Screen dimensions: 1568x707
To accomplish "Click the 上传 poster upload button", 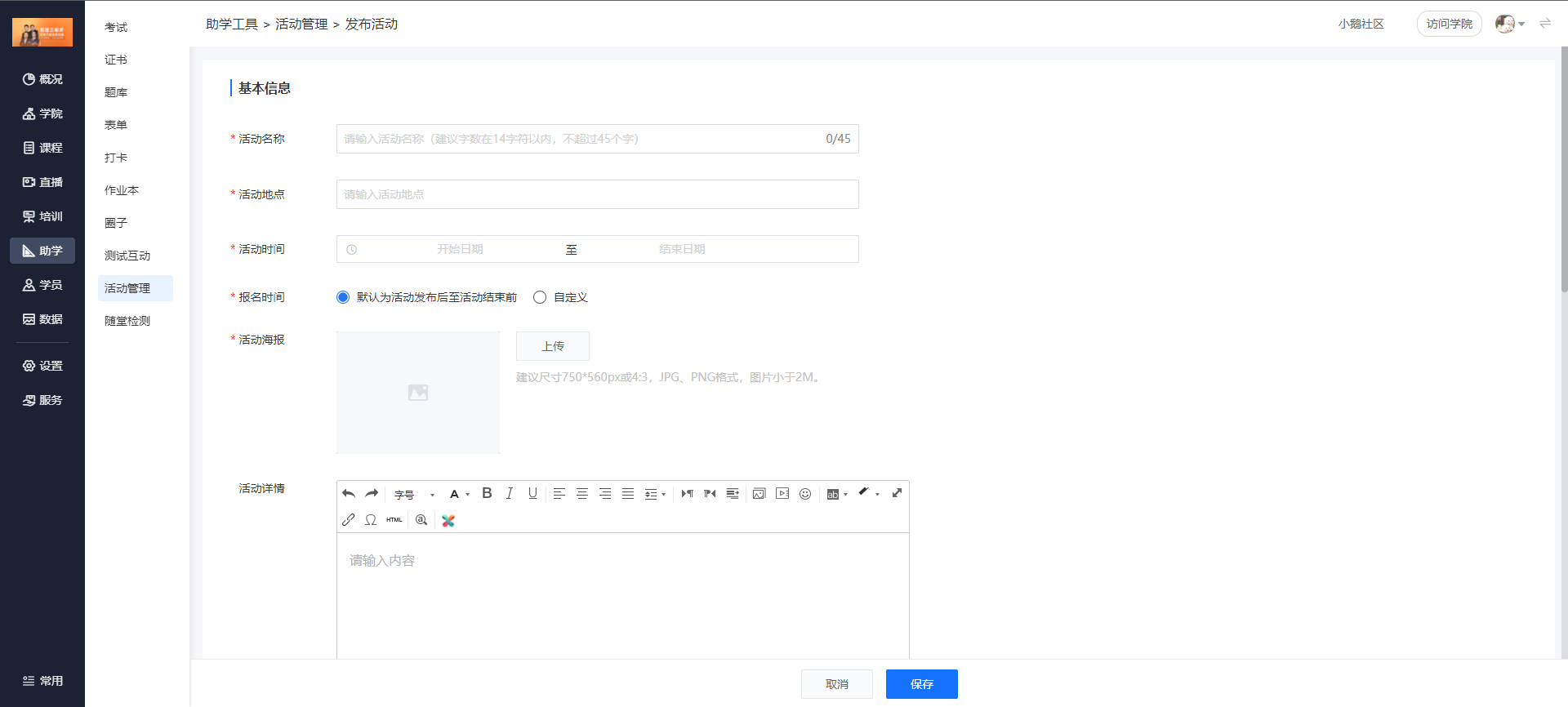I will 553,346.
